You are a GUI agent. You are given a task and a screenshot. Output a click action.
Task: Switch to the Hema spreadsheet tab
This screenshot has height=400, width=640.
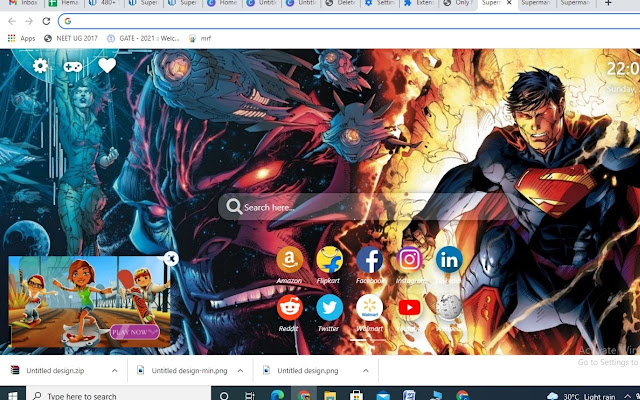click(64, 3)
